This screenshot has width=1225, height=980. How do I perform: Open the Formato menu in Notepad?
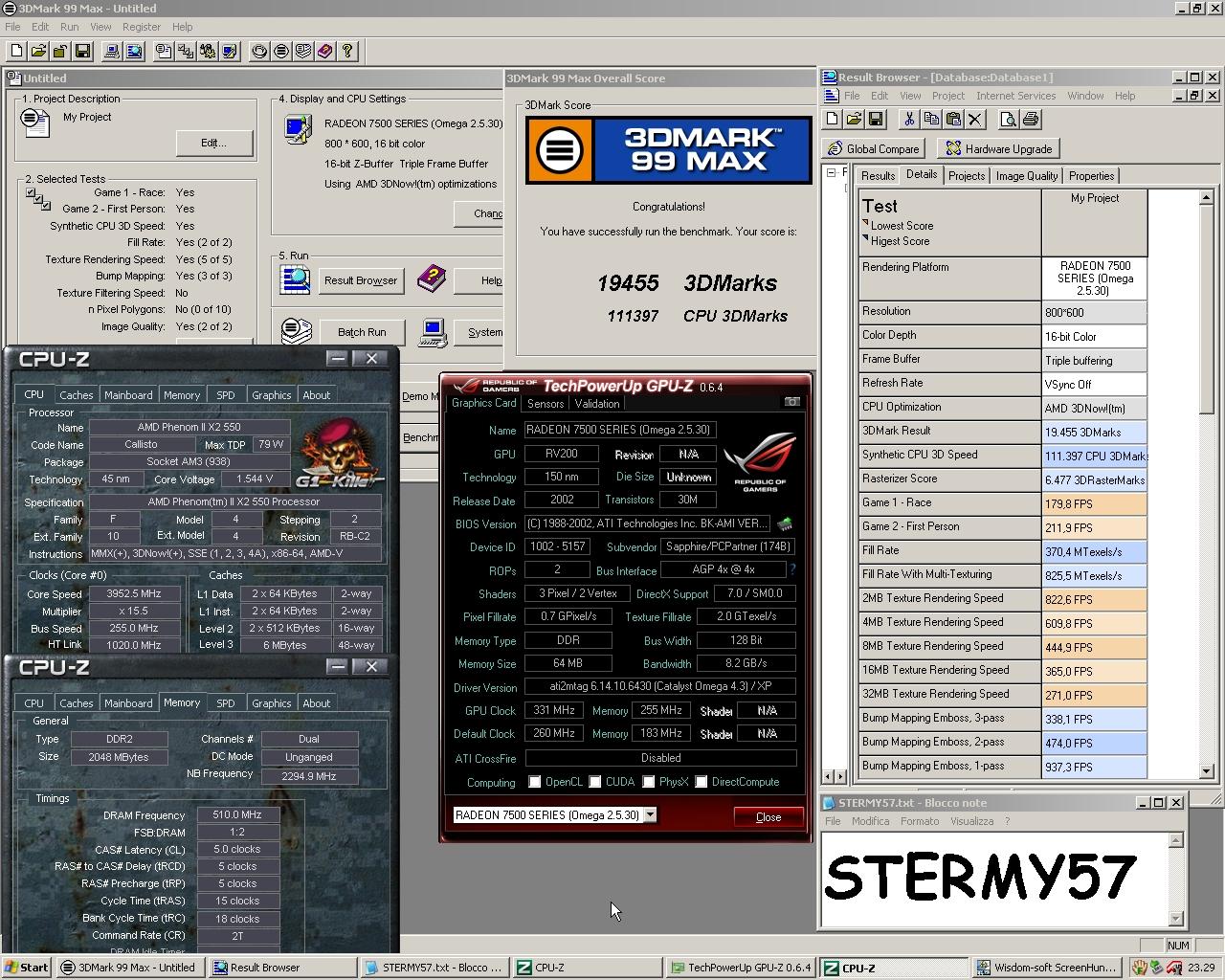pyautogui.click(x=919, y=821)
